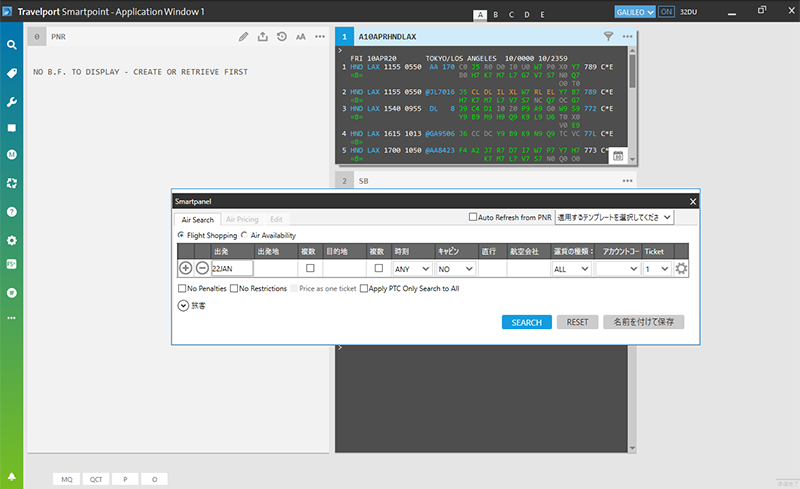Click the green FS+ sidebar icon
The width and height of the screenshot is (800, 489).
(x=11, y=264)
